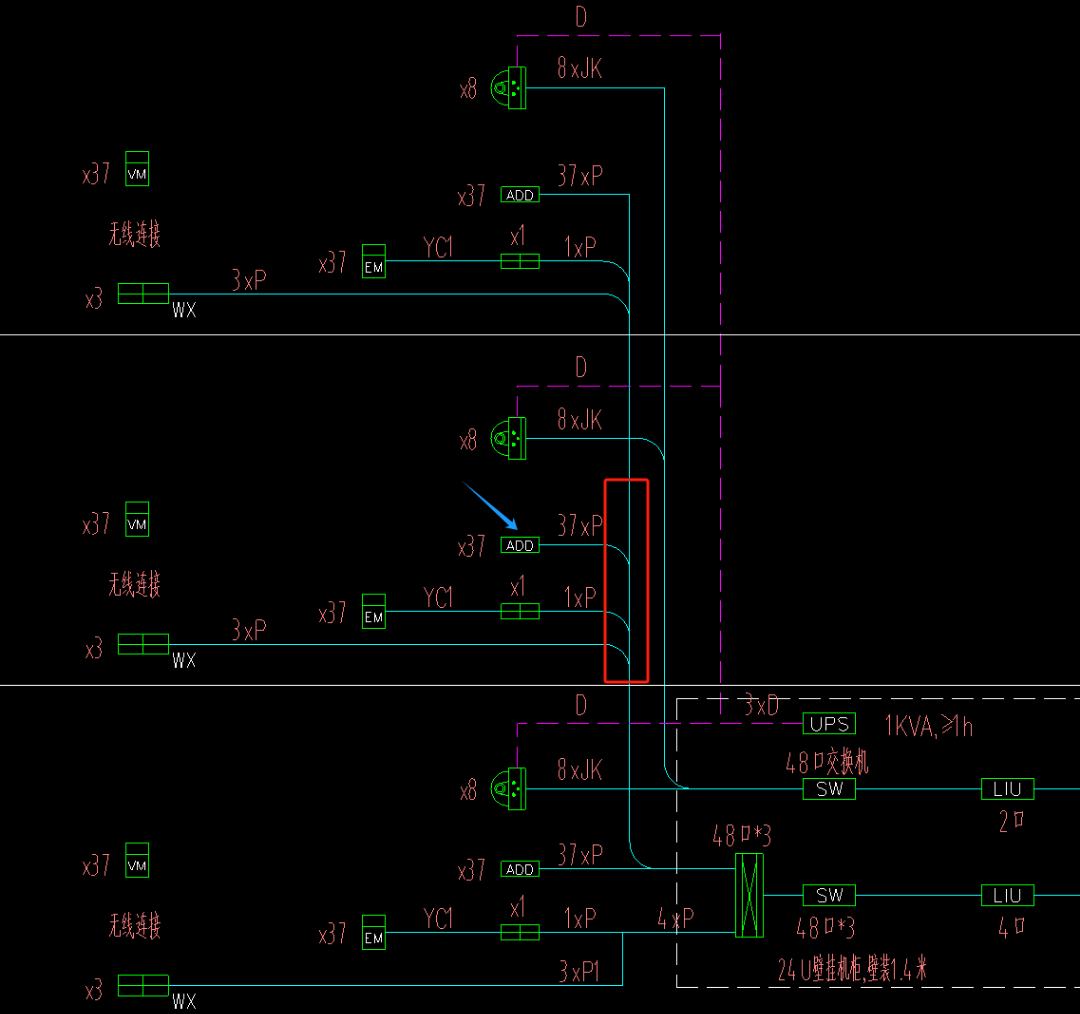Click the top floor 8xJK label

(579, 68)
